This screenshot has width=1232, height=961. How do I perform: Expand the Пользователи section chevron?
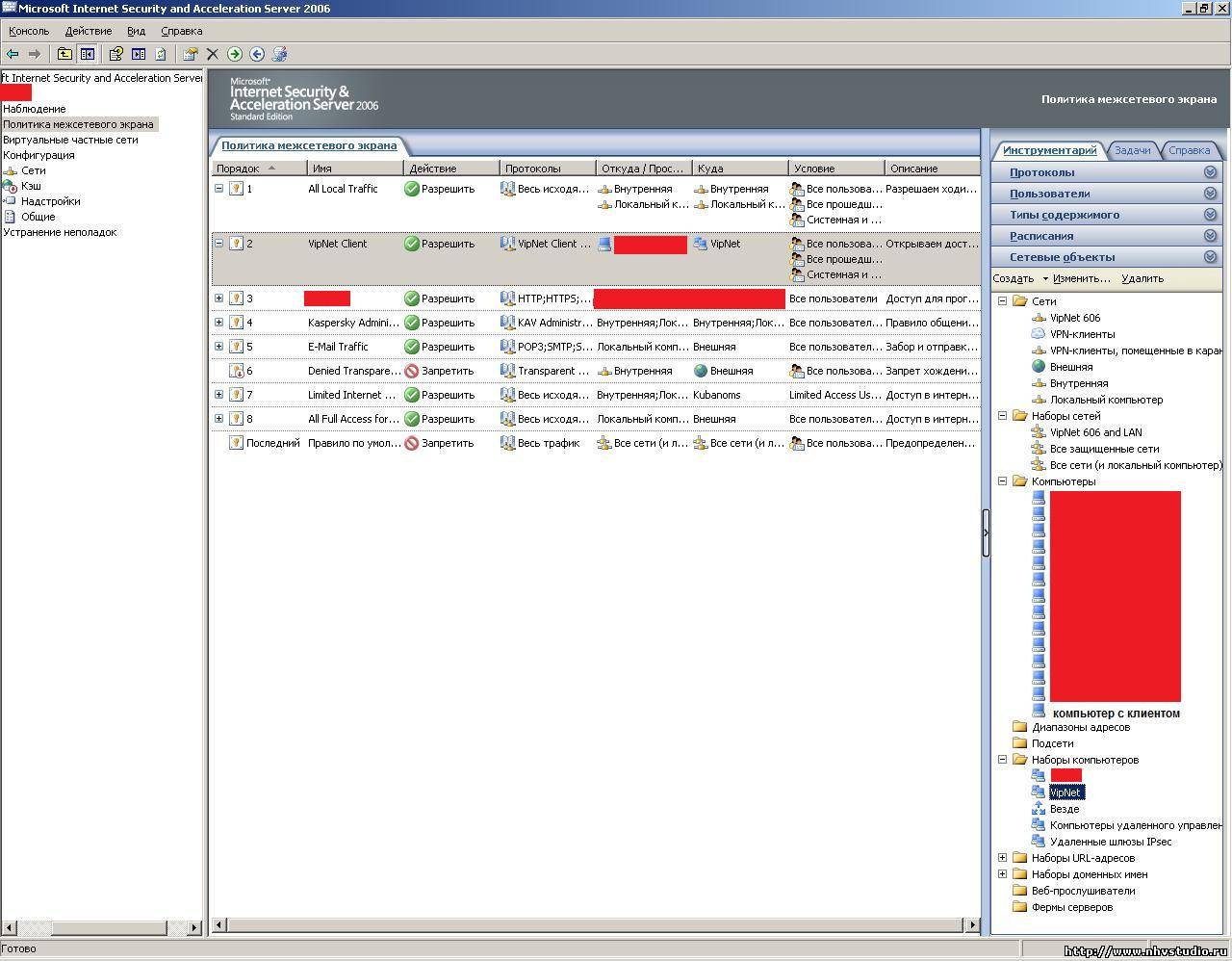click(x=1210, y=194)
